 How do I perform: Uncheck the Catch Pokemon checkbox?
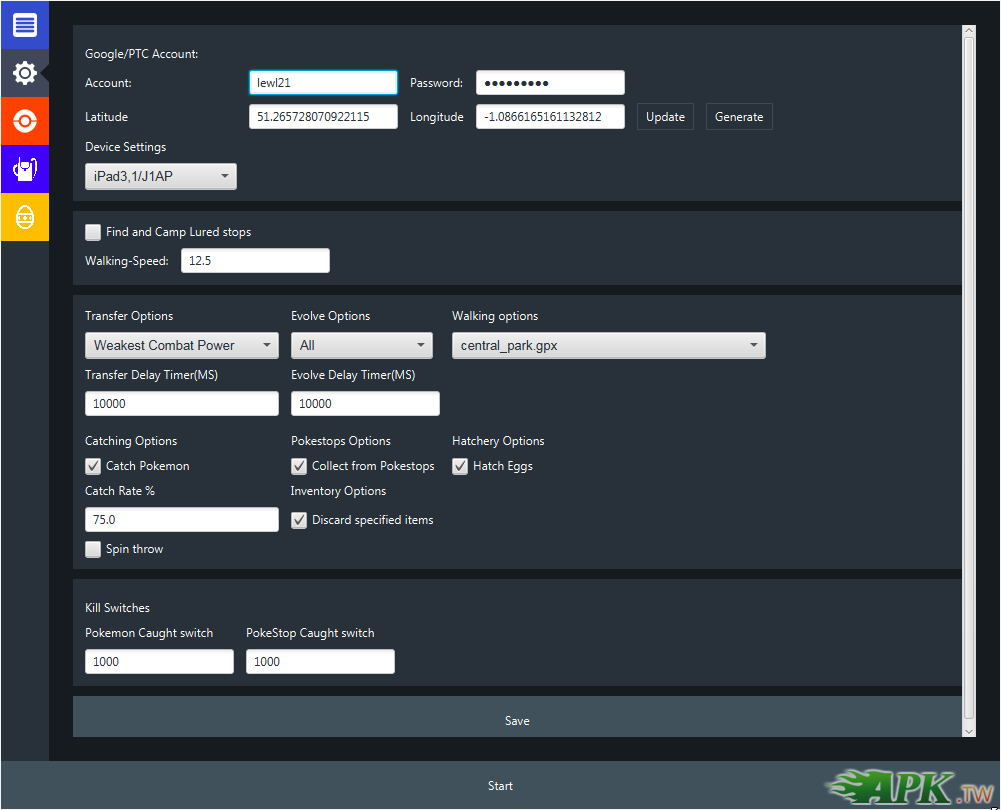[x=93, y=466]
